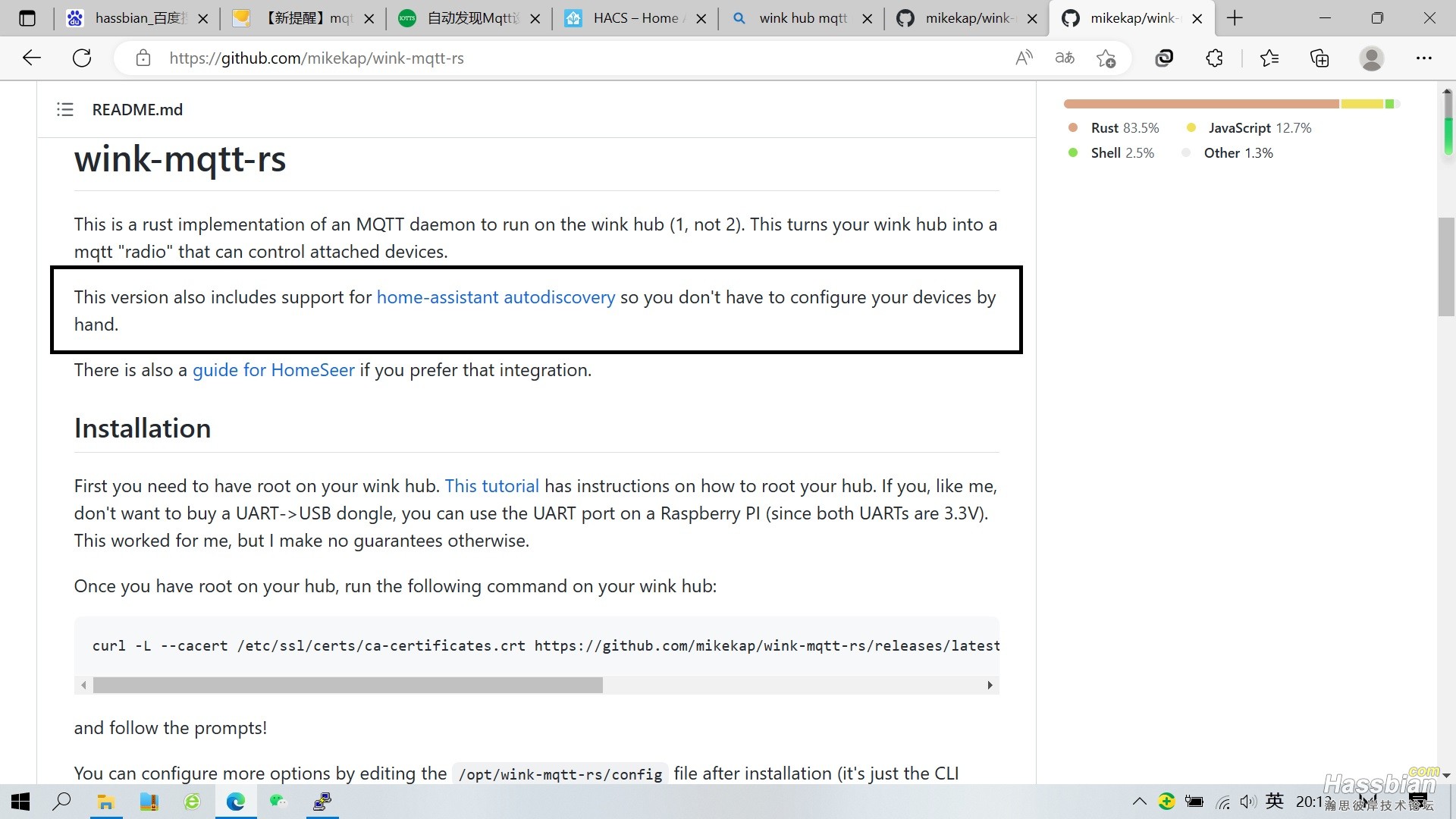The image size is (1456, 819).
Task: Open the translate page icon
Action: 1065,58
